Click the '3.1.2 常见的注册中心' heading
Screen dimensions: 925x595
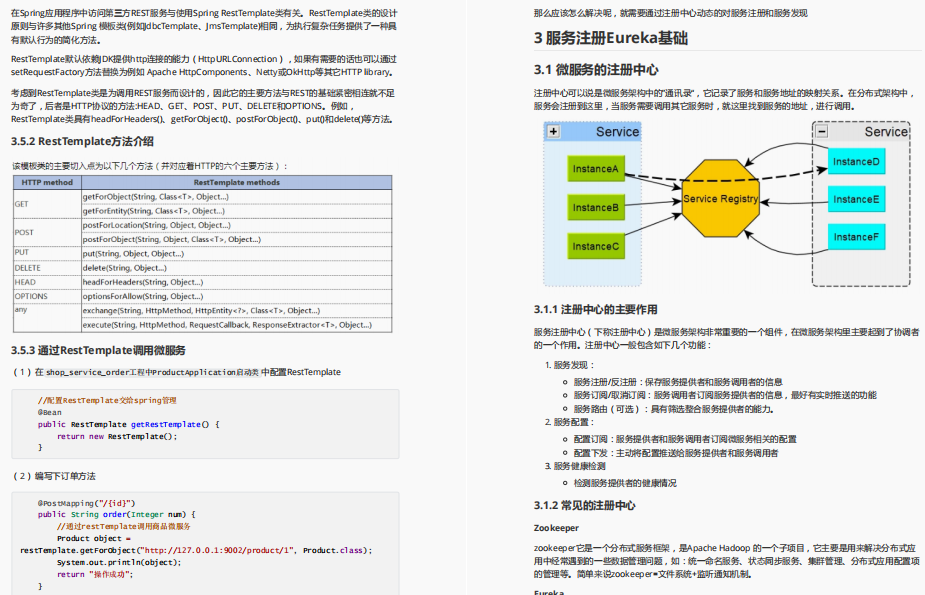coord(584,505)
